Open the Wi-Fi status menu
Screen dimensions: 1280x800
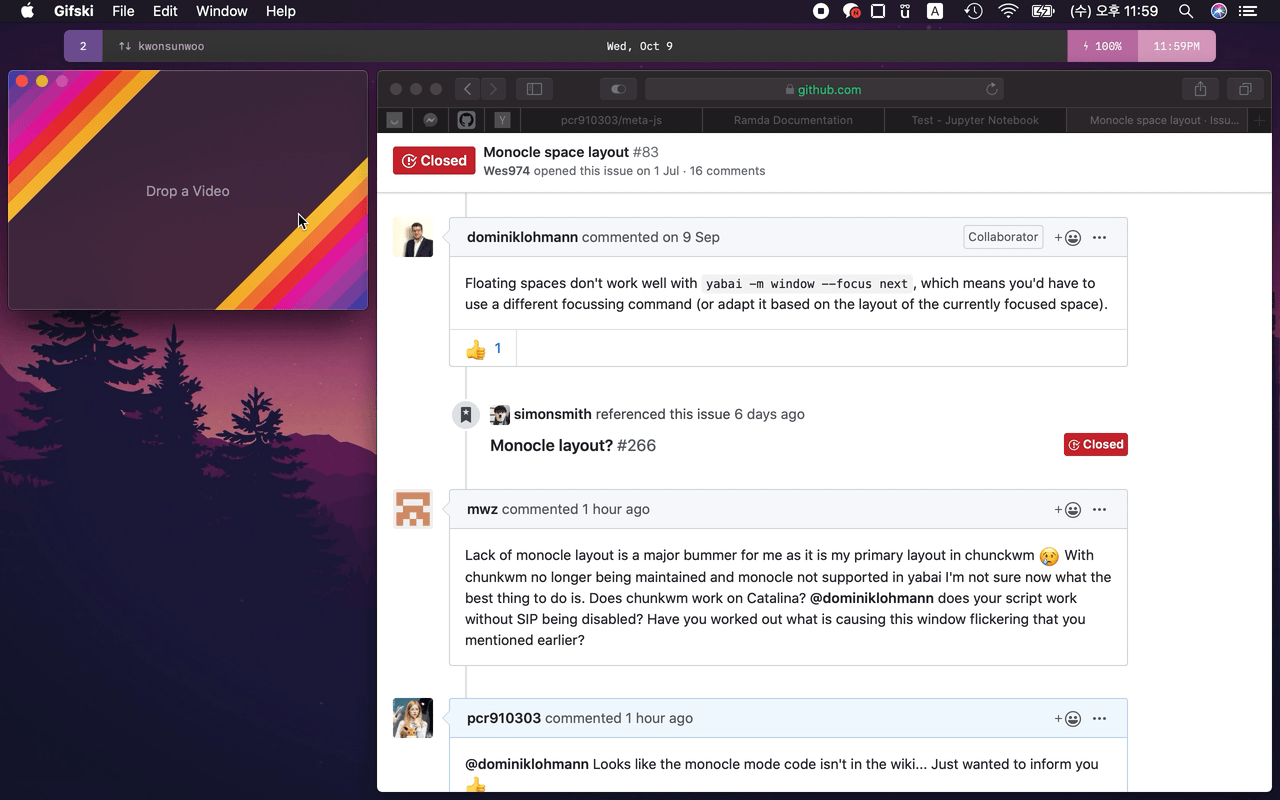tap(1008, 11)
